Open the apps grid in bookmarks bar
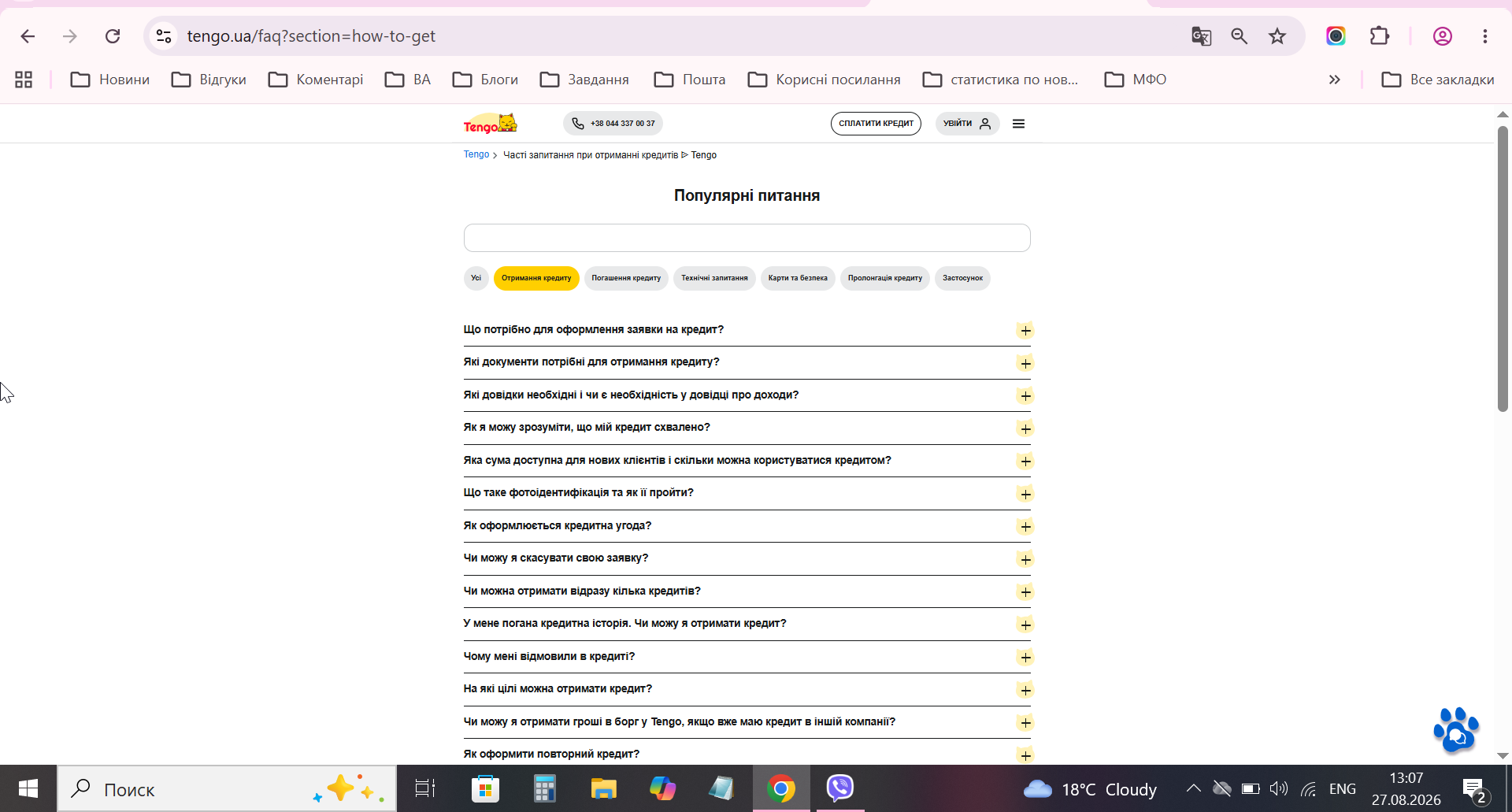Viewport: 1512px width, 812px height. click(24, 80)
